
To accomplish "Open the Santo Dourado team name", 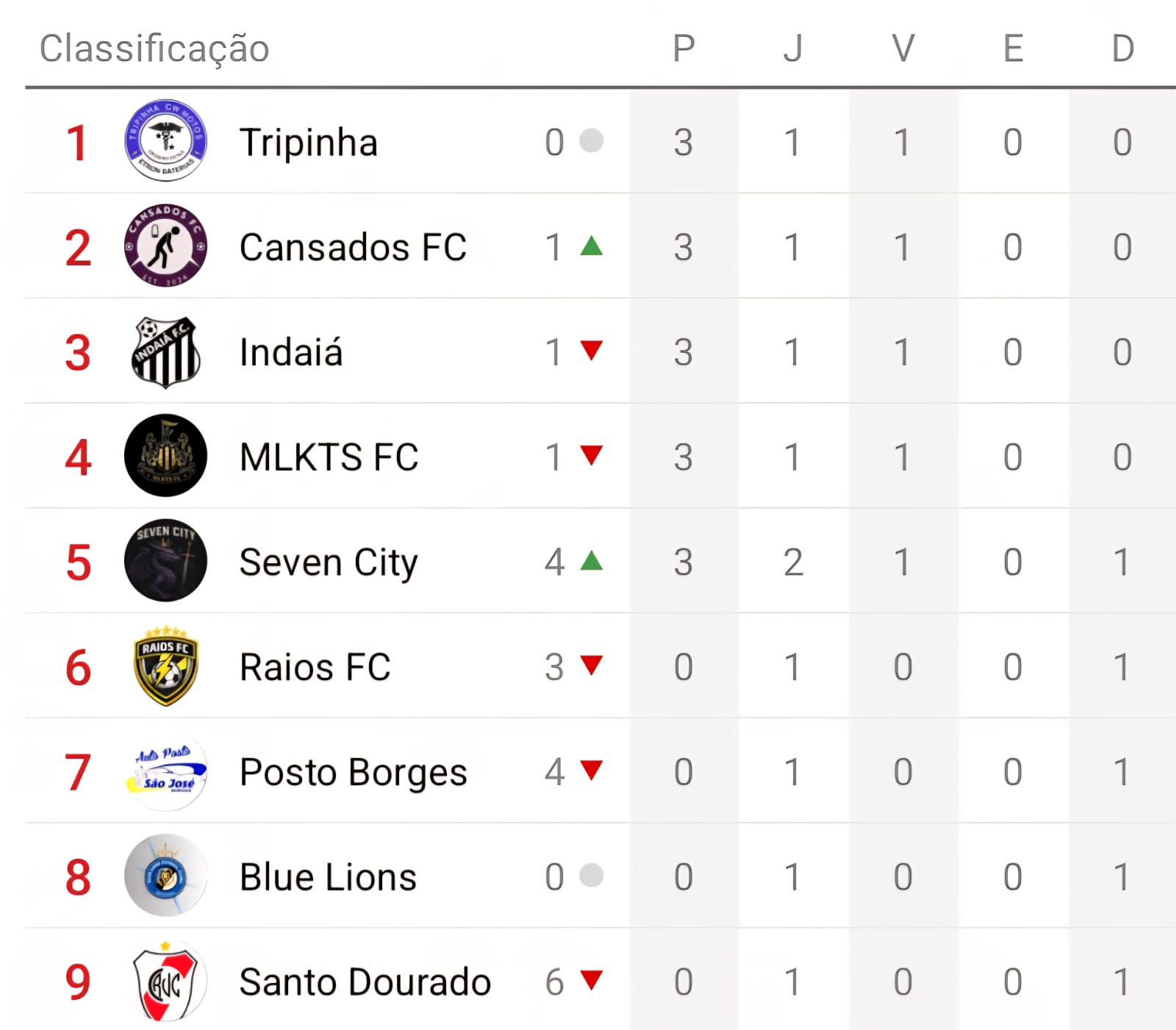I will coord(365,982).
